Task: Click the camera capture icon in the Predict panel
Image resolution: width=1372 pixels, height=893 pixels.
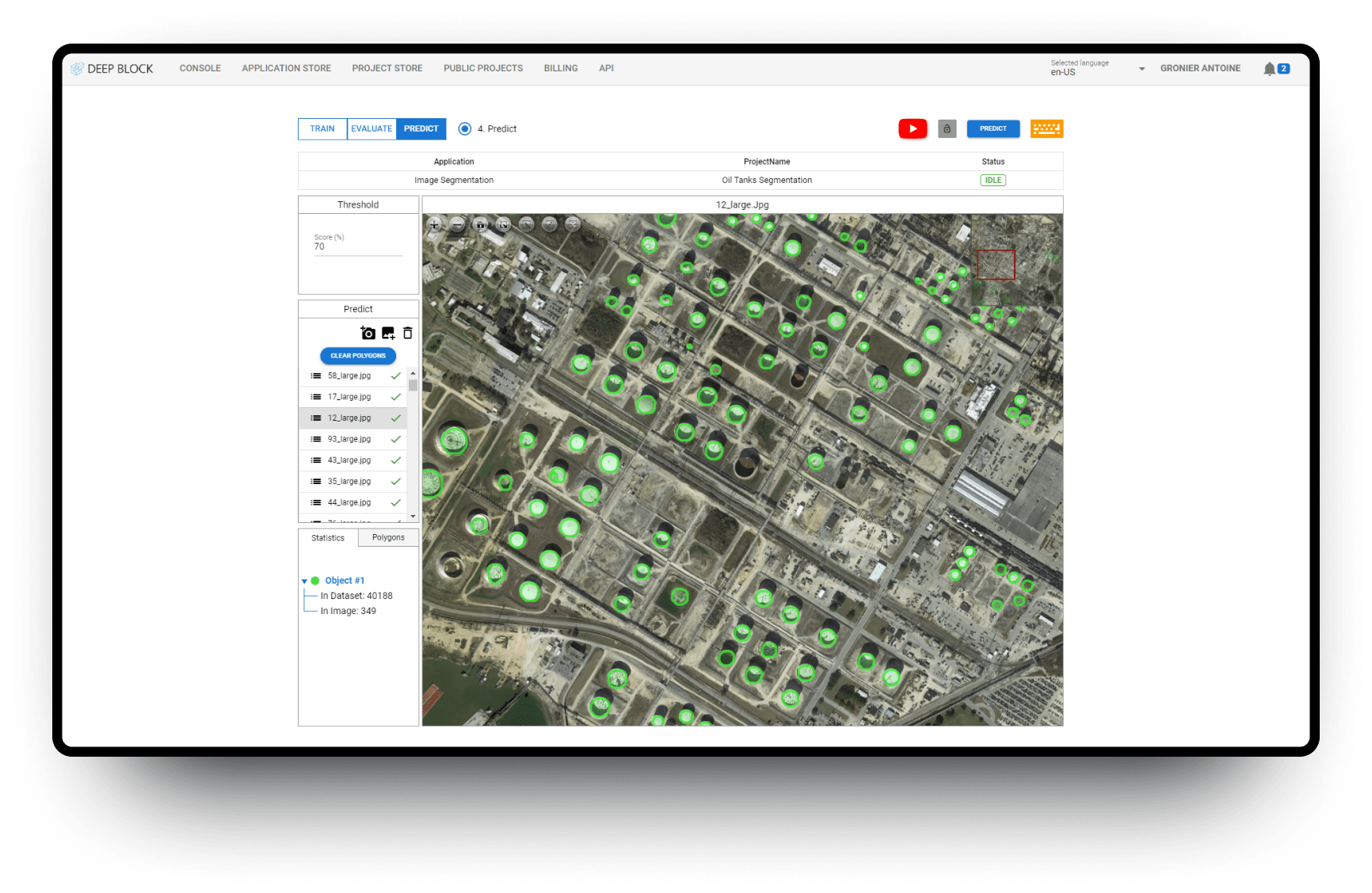Action: 368,333
